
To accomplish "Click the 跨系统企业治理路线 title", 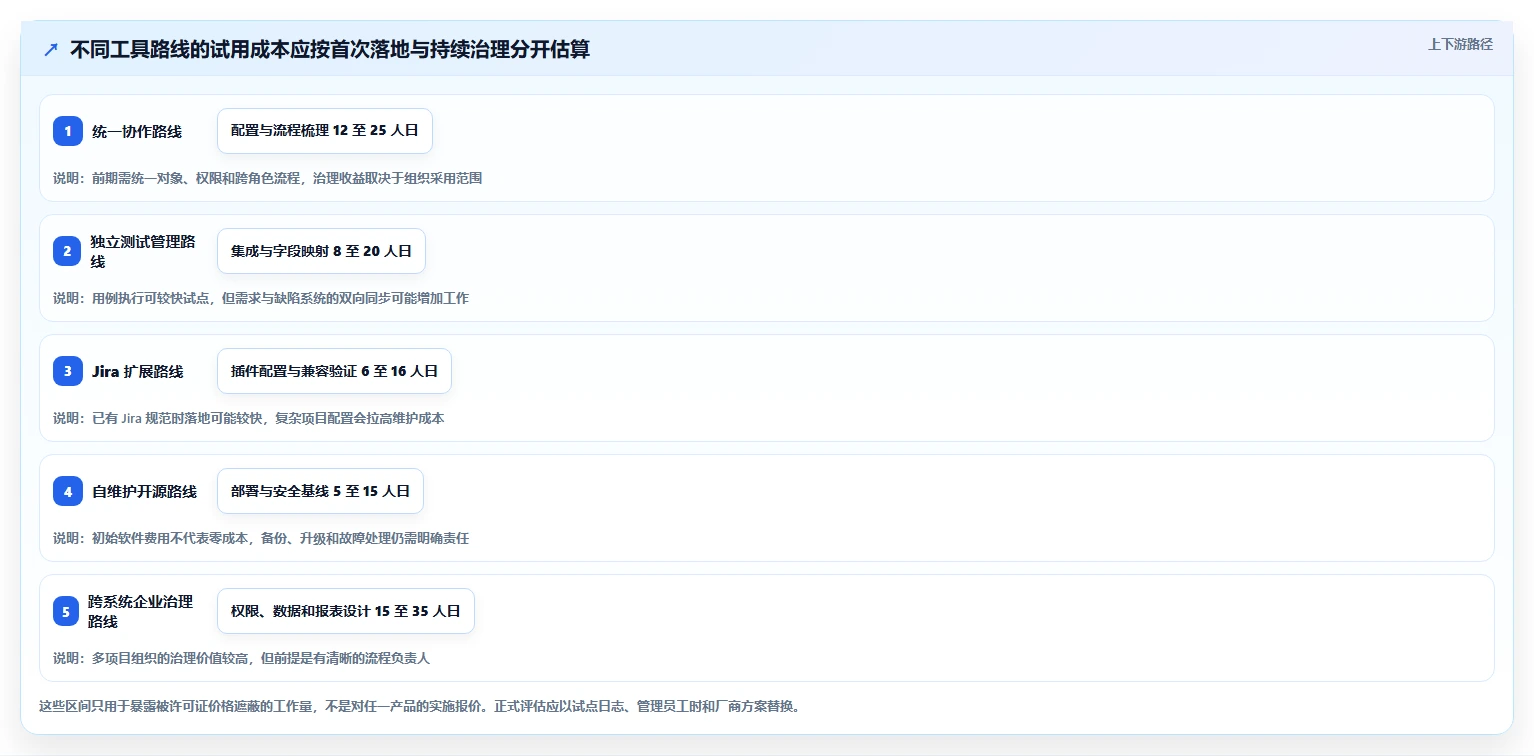I will point(141,611).
